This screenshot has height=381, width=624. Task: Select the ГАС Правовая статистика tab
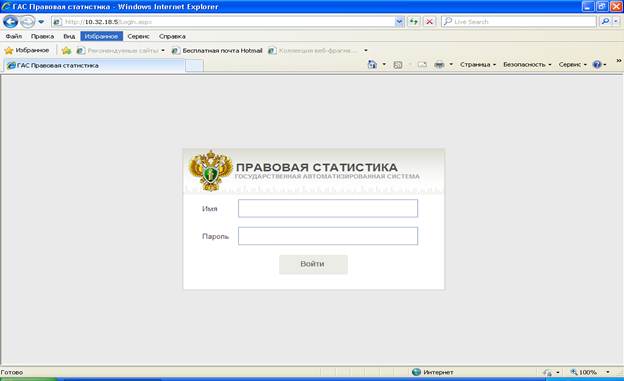[x=95, y=66]
